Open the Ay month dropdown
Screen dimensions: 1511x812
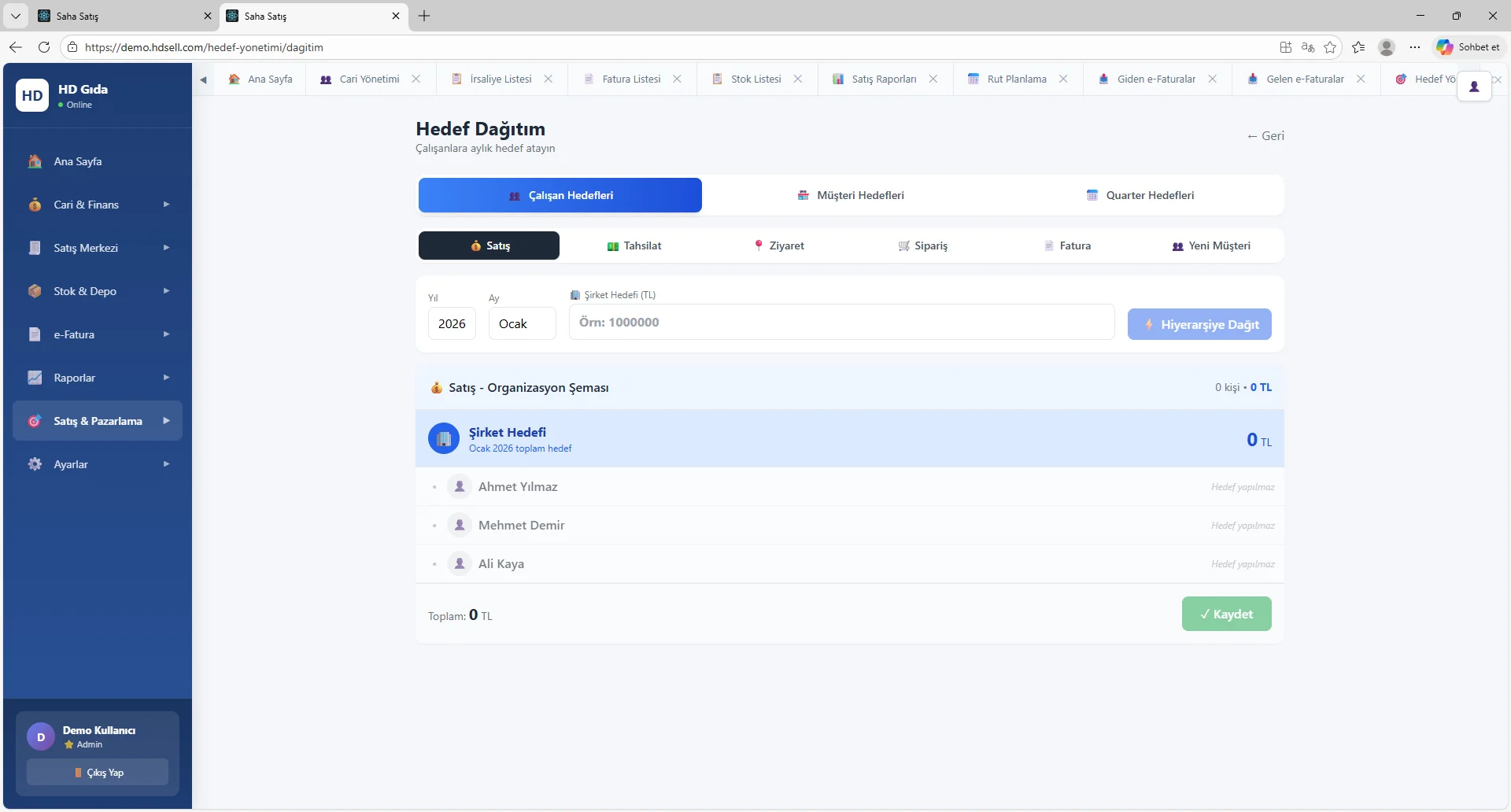[x=522, y=323]
